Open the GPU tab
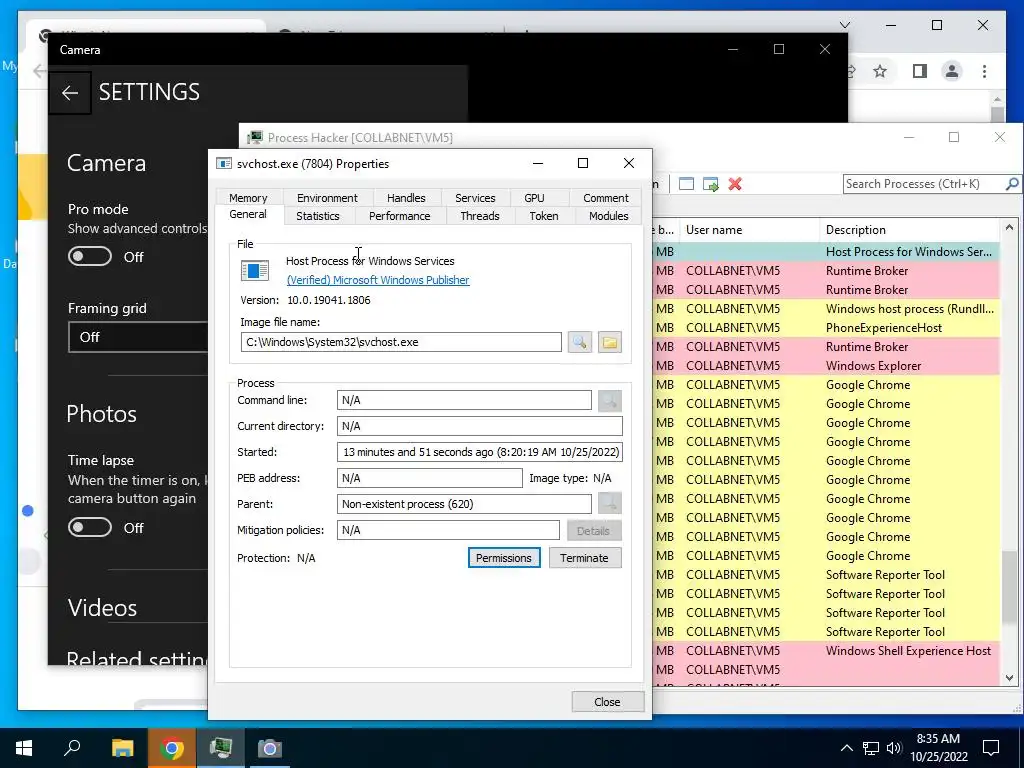Viewport: 1024px width, 768px height. [x=534, y=198]
